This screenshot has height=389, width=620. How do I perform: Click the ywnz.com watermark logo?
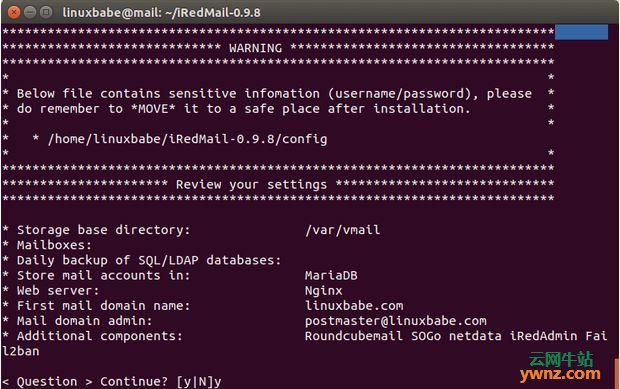(560, 367)
